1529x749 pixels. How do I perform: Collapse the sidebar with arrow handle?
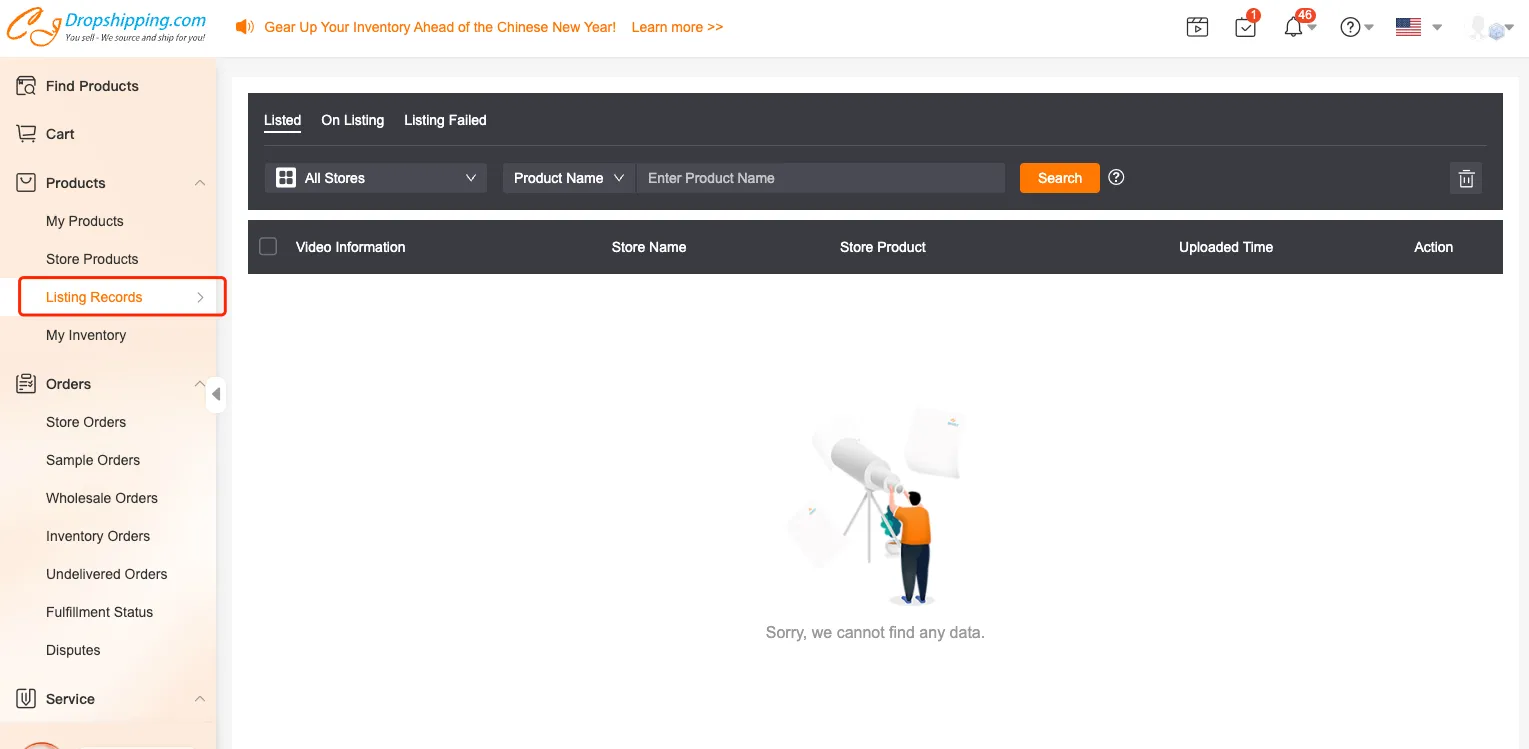216,394
